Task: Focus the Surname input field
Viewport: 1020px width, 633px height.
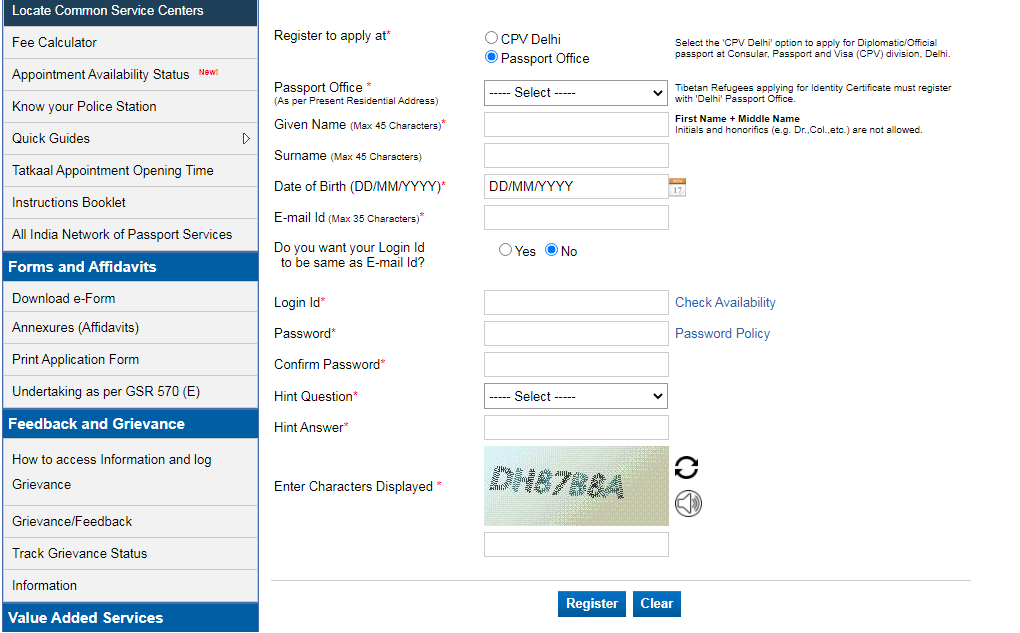Action: click(576, 155)
